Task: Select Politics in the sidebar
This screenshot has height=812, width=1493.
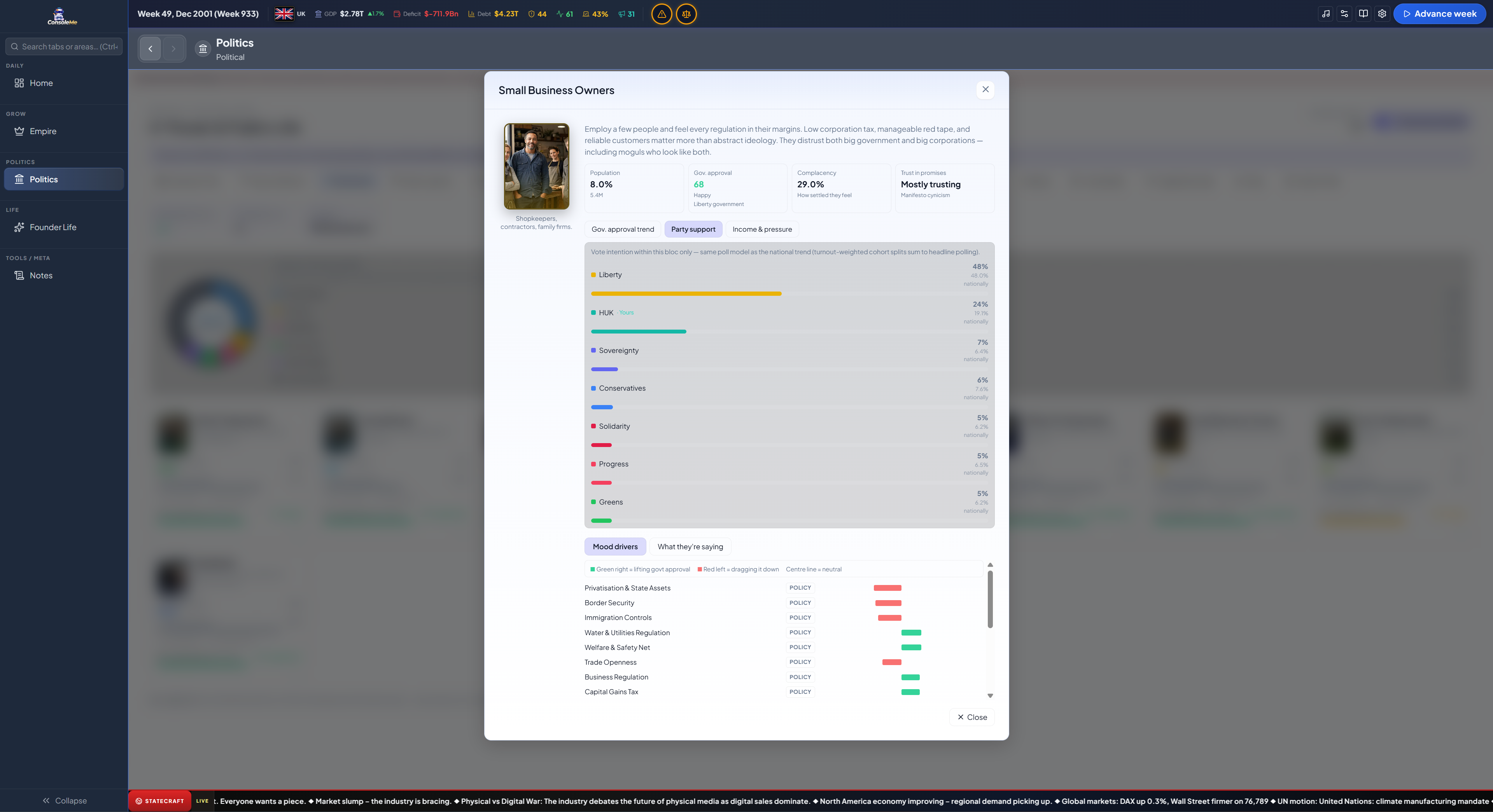Action: tap(64, 179)
